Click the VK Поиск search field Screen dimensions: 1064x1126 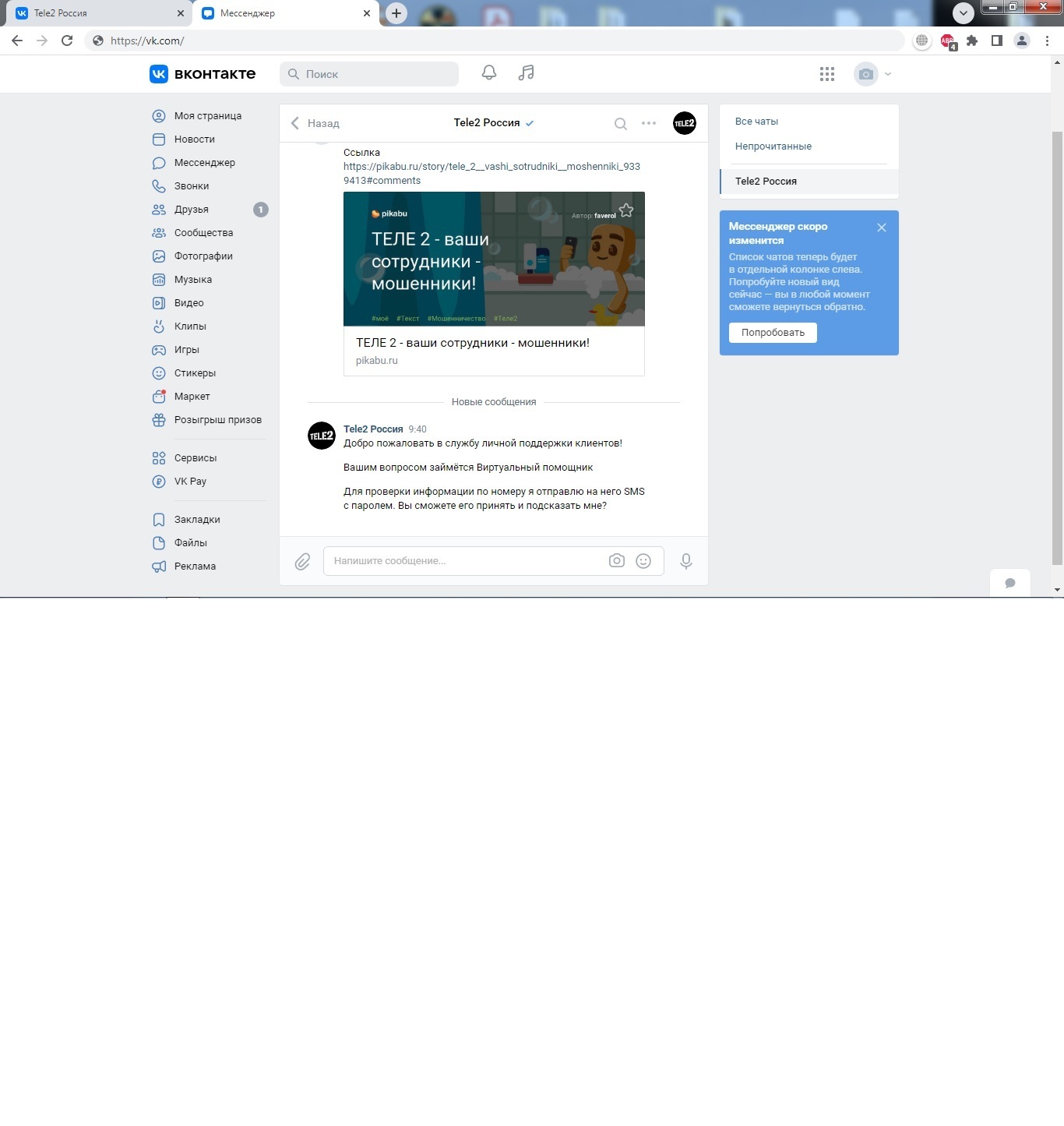point(369,74)
